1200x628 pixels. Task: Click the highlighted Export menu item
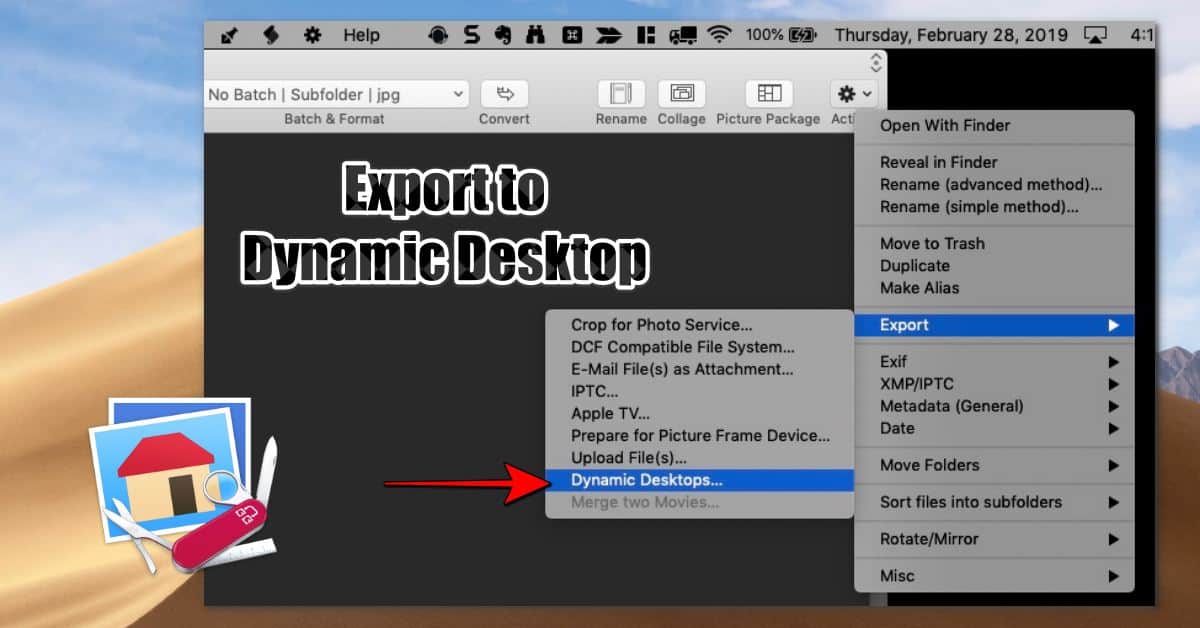994,325
